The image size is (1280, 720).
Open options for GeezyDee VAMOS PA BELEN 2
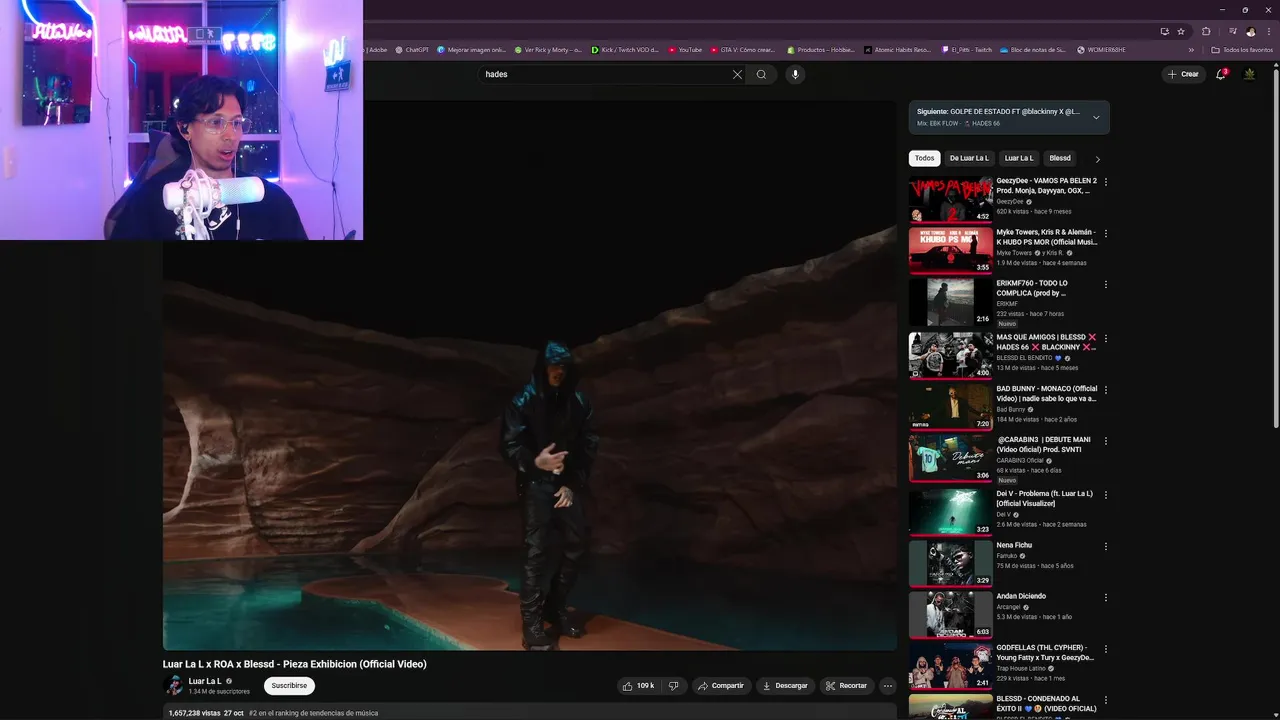tap(1105, 182)
